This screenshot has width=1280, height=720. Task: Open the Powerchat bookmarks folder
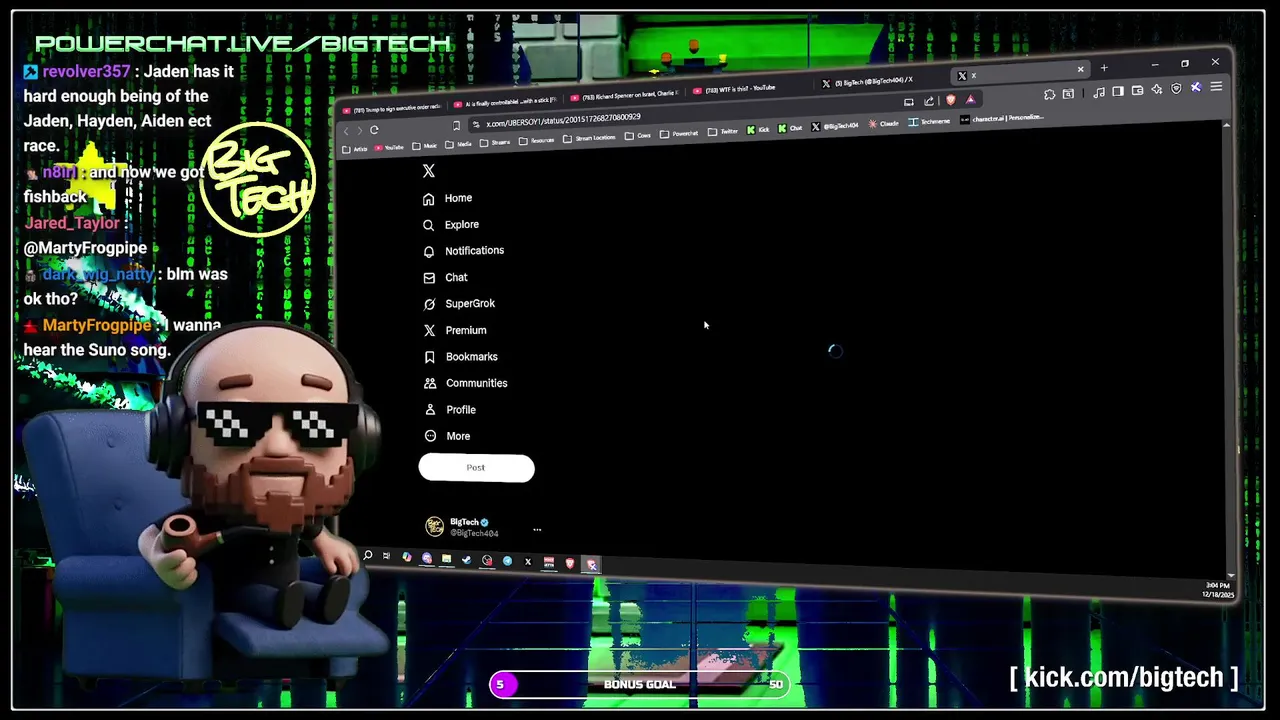(679, 134)
